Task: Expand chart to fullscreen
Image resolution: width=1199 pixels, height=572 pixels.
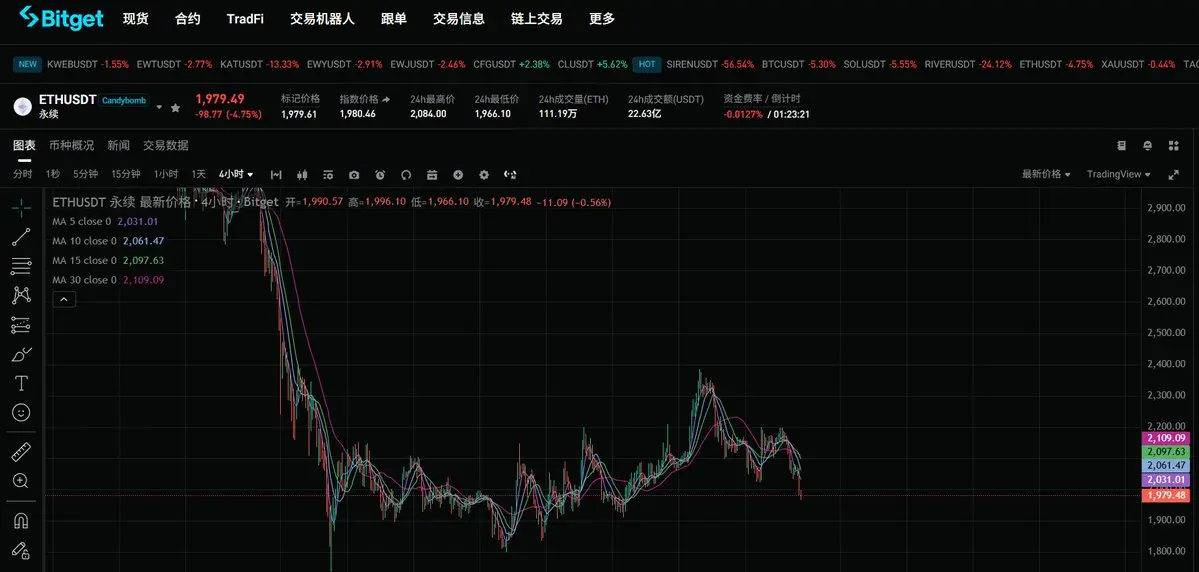Action: [1174, 174]
